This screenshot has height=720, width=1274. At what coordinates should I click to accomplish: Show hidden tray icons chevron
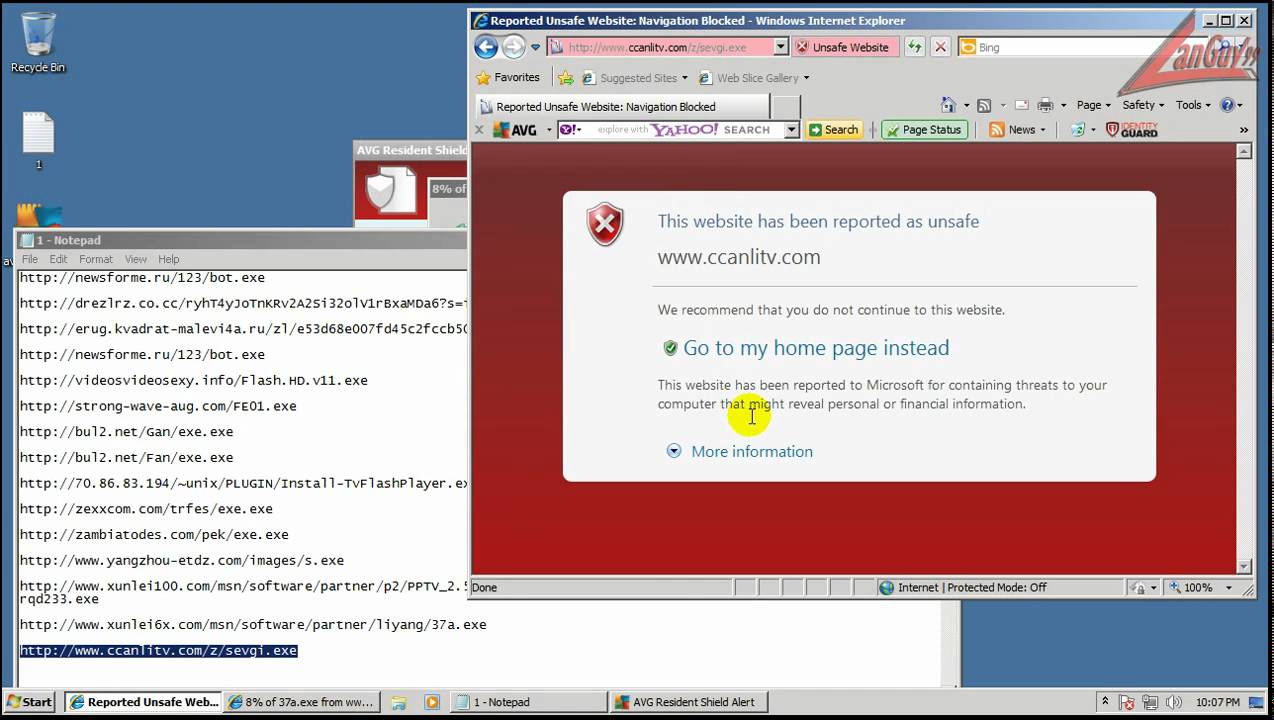click(1105, 702)
